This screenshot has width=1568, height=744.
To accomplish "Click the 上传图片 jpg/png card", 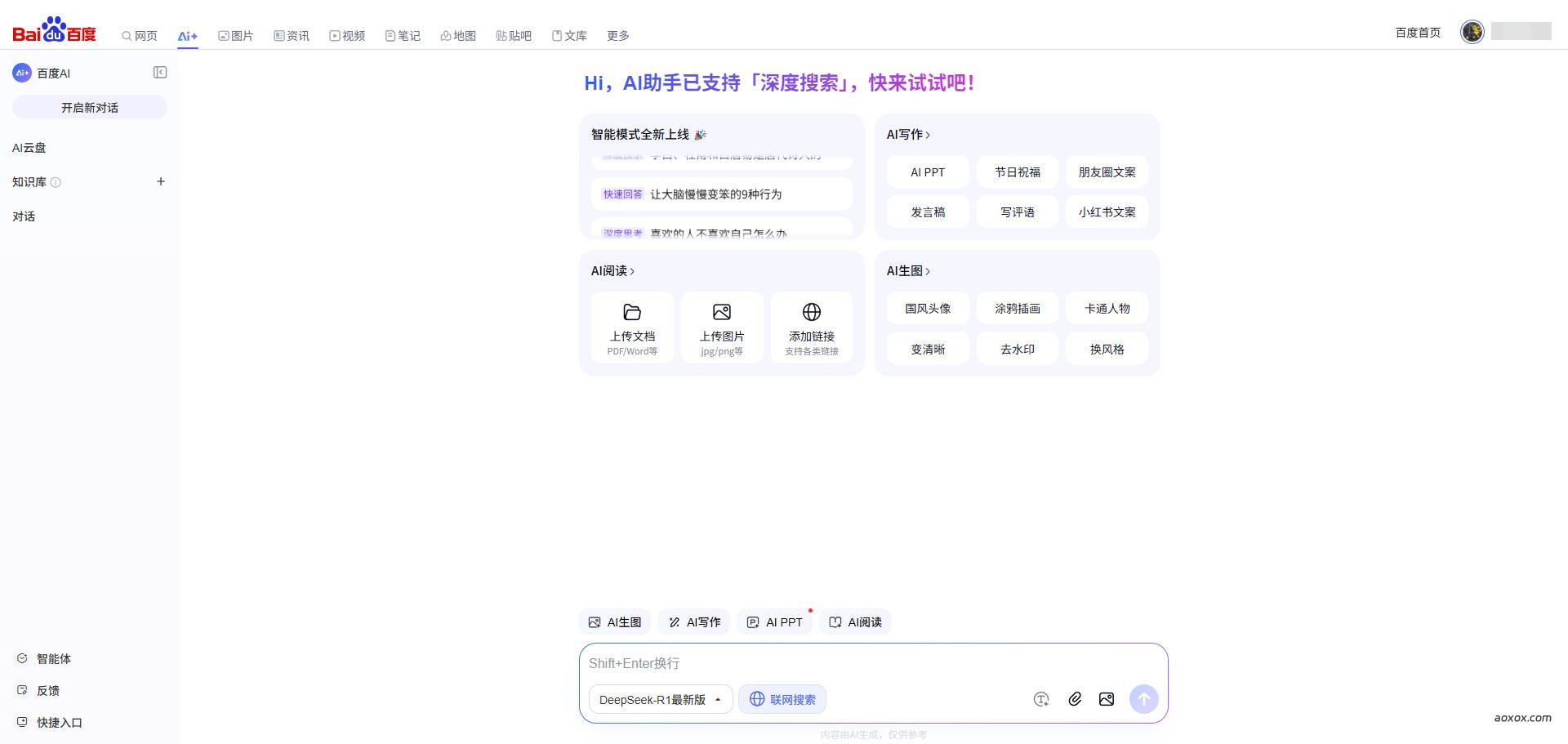I will point(721,327).
